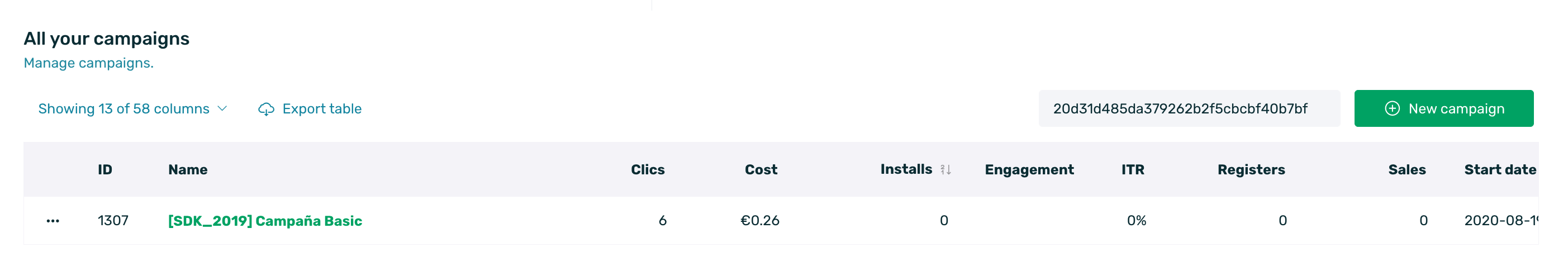Open the [SDK_2019] Campaña Basic campaign
1568x266 pixels.
click(265, 221)
